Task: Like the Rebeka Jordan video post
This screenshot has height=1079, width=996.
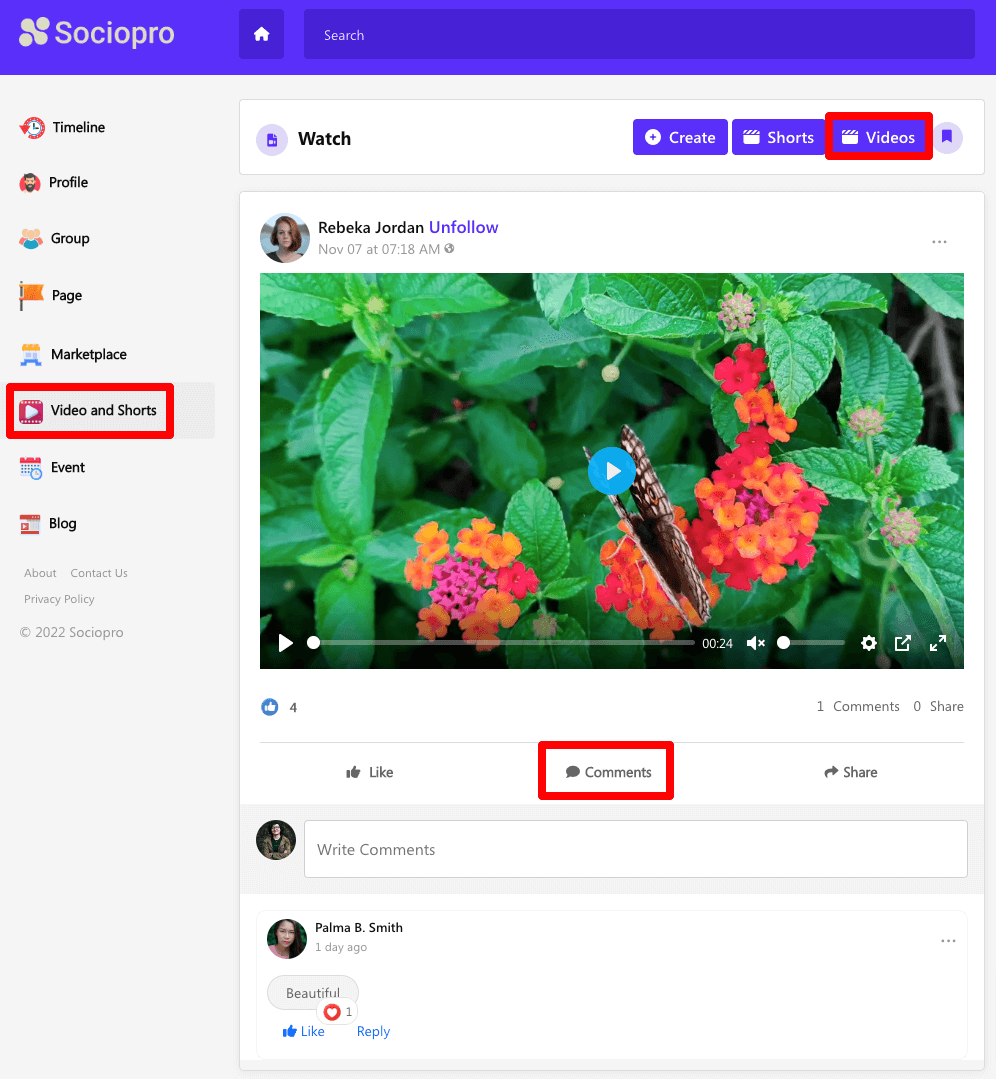Action: coord(369,772)
